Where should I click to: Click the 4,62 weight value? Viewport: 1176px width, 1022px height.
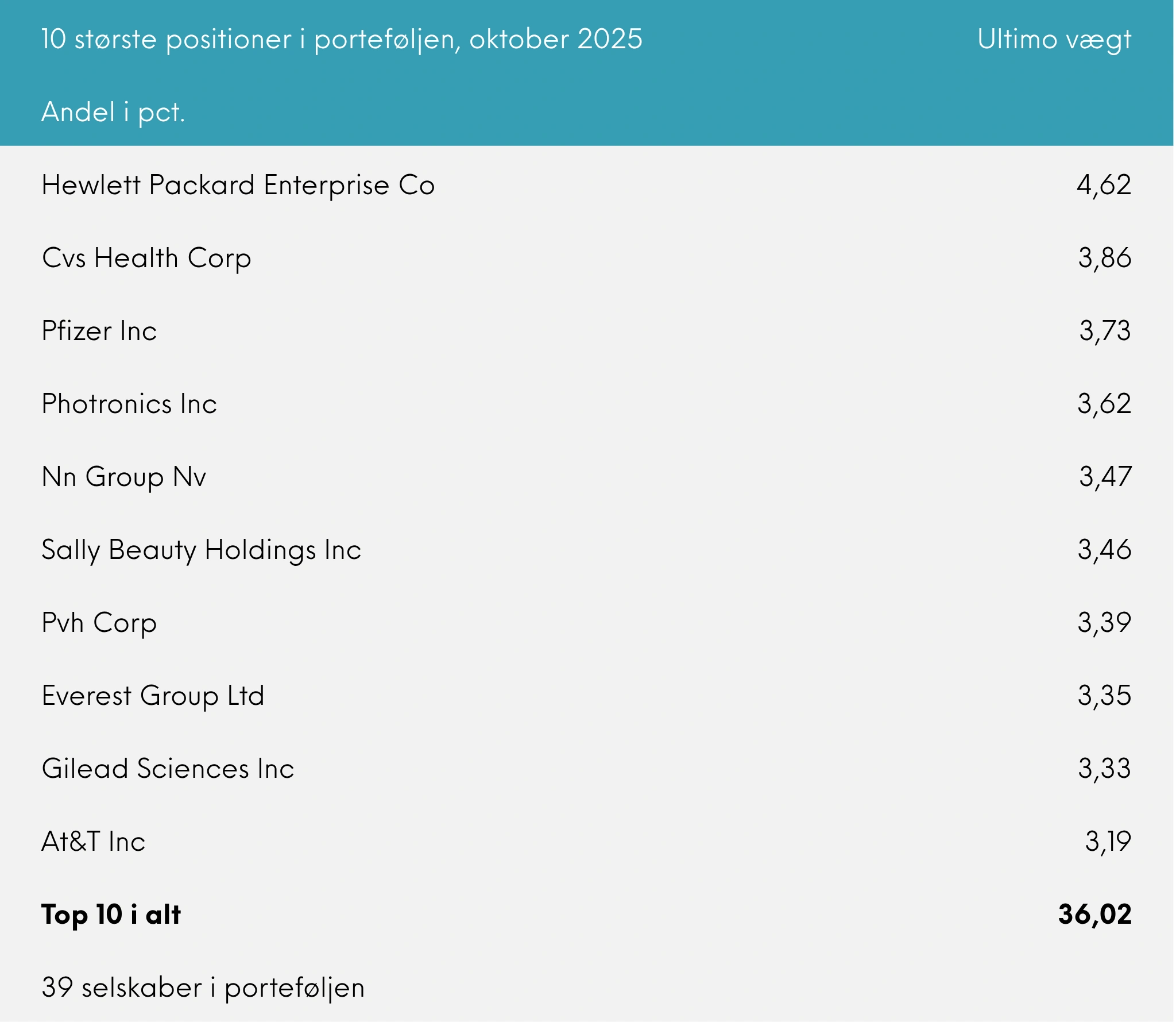pyautogui.click(x=1104, y=186)
